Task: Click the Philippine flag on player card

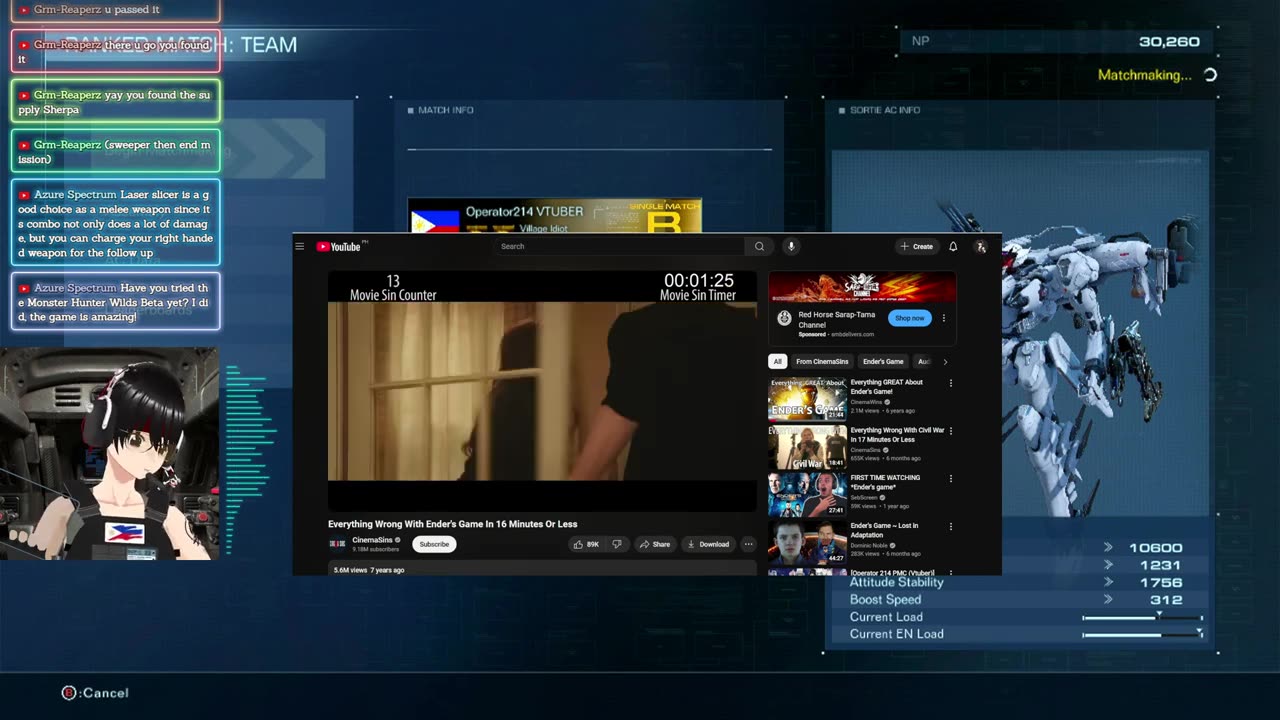Action: [434, 221]
